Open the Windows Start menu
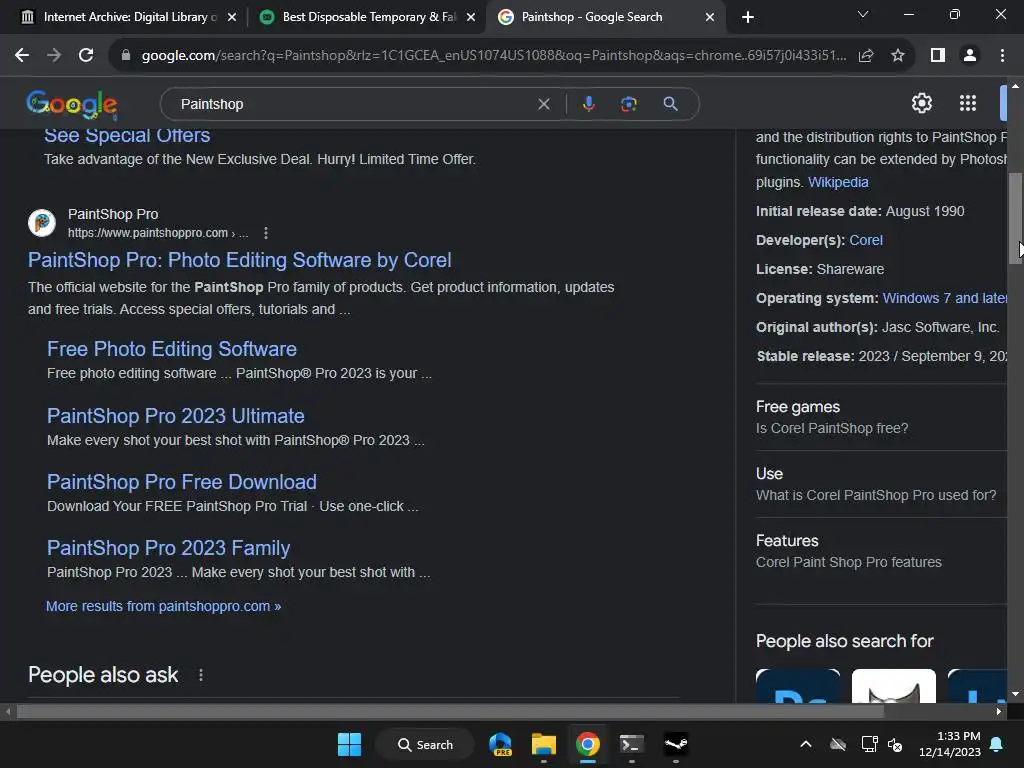Screen dimensions: 1024x768 (349, 744)
